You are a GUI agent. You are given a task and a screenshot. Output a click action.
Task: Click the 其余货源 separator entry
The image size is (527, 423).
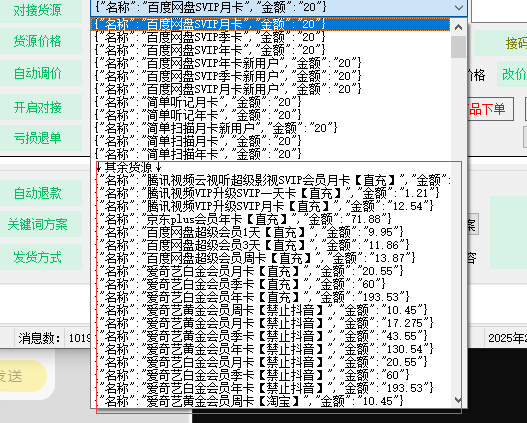271,167
